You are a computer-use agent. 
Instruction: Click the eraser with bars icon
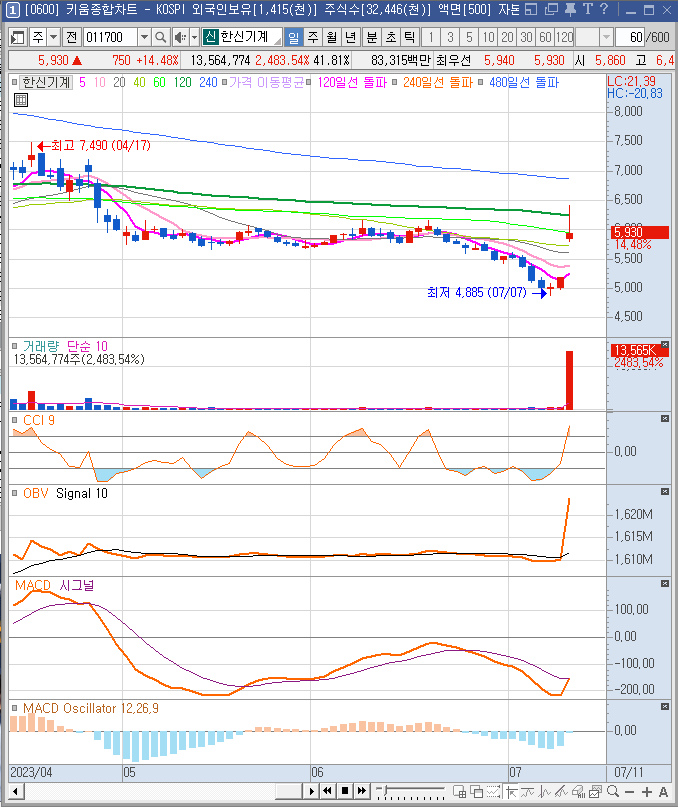click(579, 792)
